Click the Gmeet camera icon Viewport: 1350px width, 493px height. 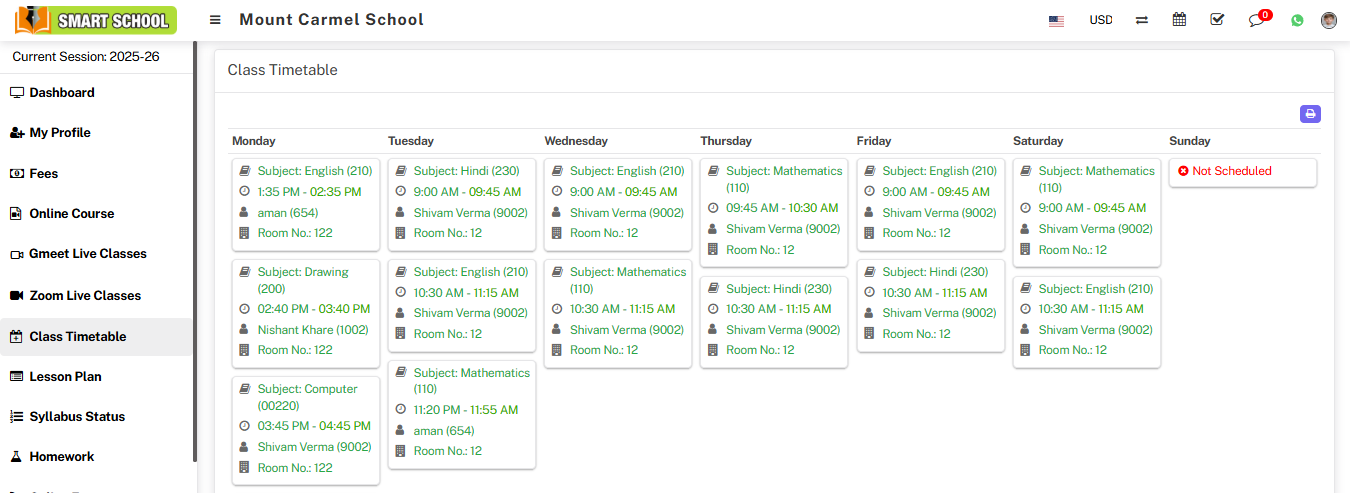point(16,255)
